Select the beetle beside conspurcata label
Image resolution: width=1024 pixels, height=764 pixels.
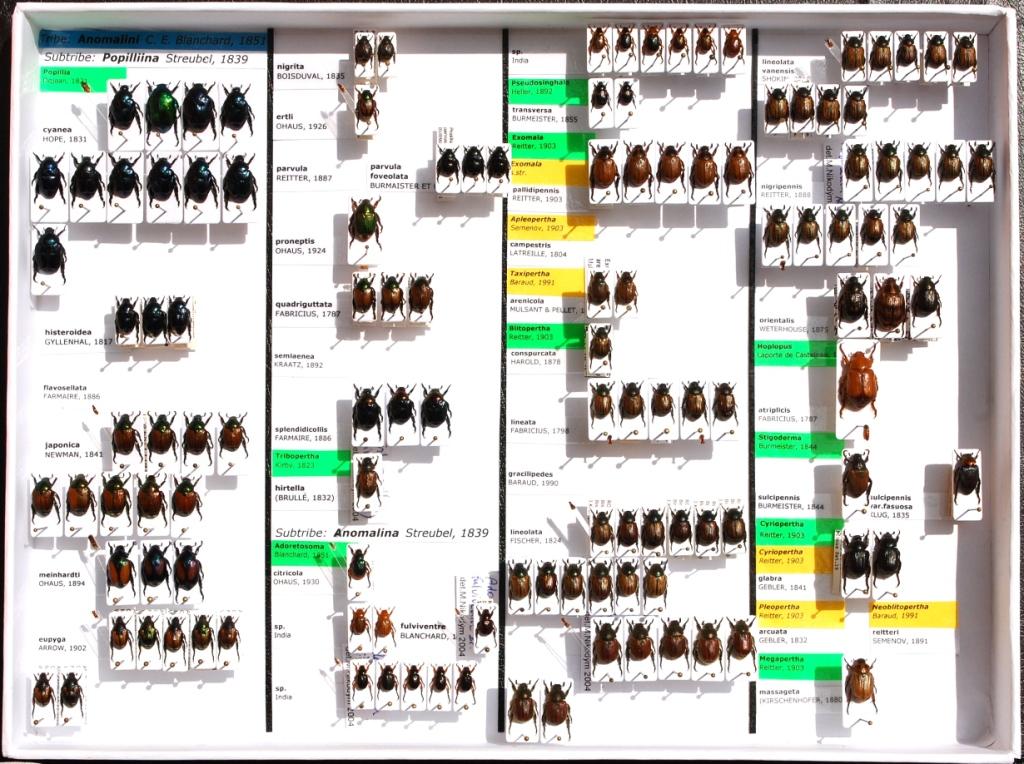point(600,346)
